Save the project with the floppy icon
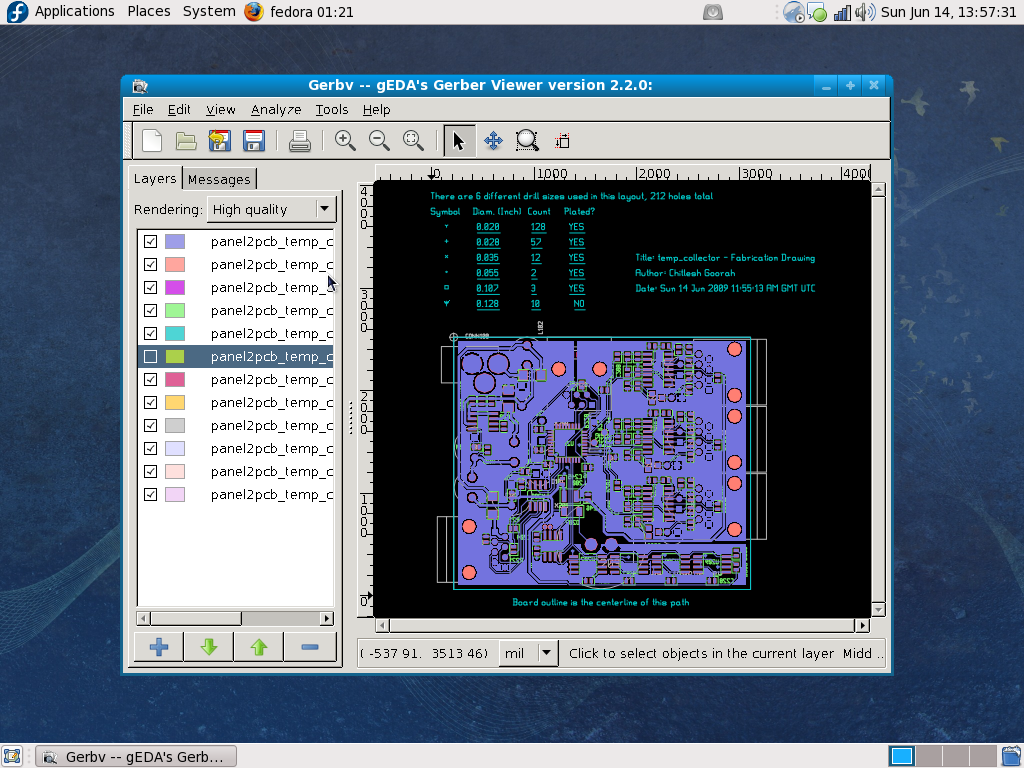This screenshot has width=1024, height=768. 254,140
